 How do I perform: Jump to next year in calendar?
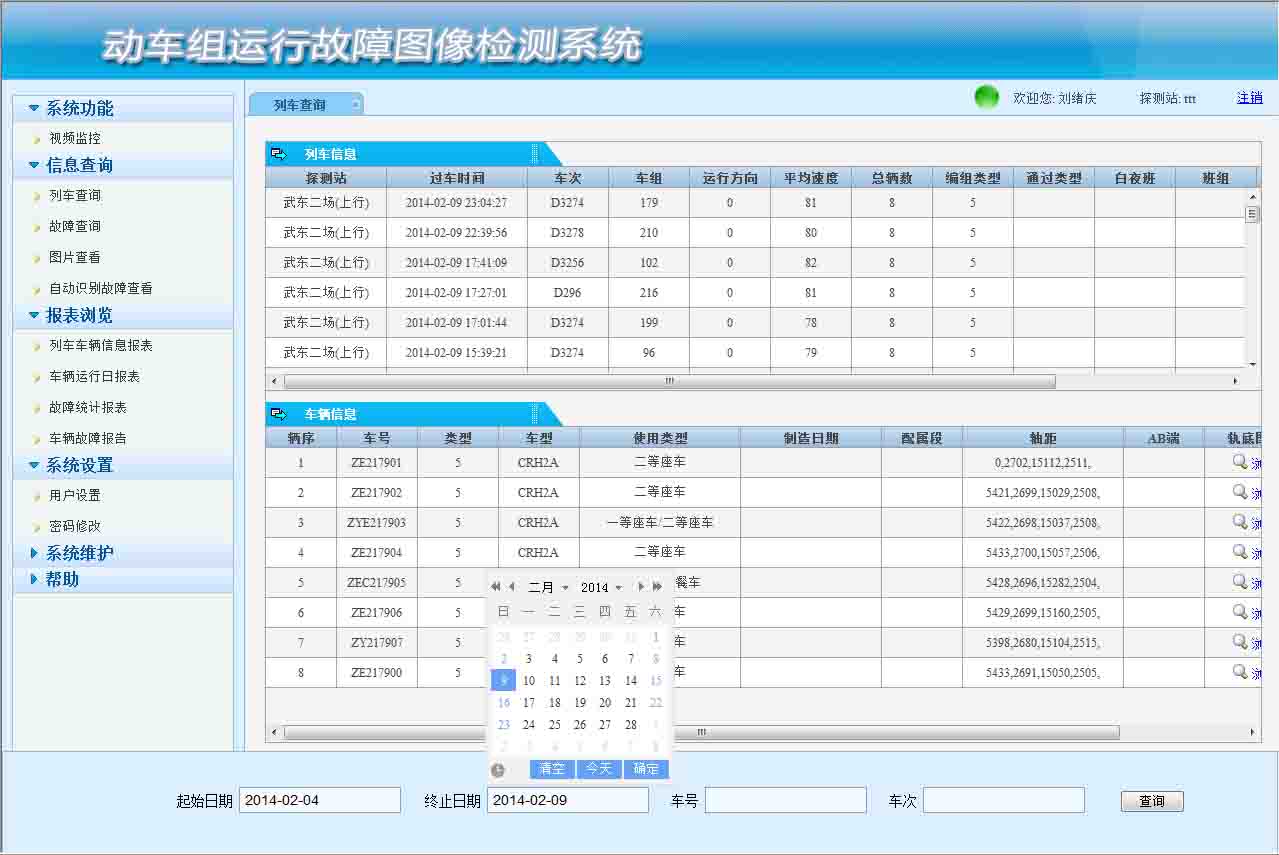[657, 587]
